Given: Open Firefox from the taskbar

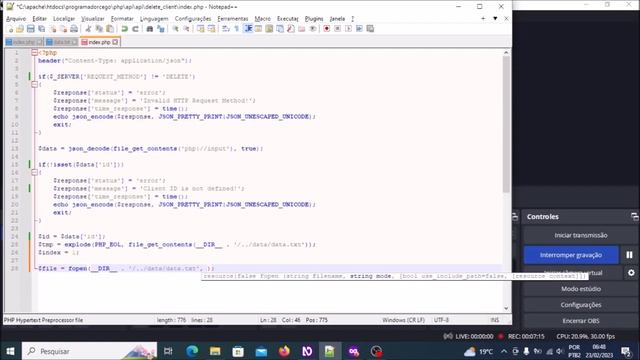Looking at the screenshot, I should pos(284,351).
